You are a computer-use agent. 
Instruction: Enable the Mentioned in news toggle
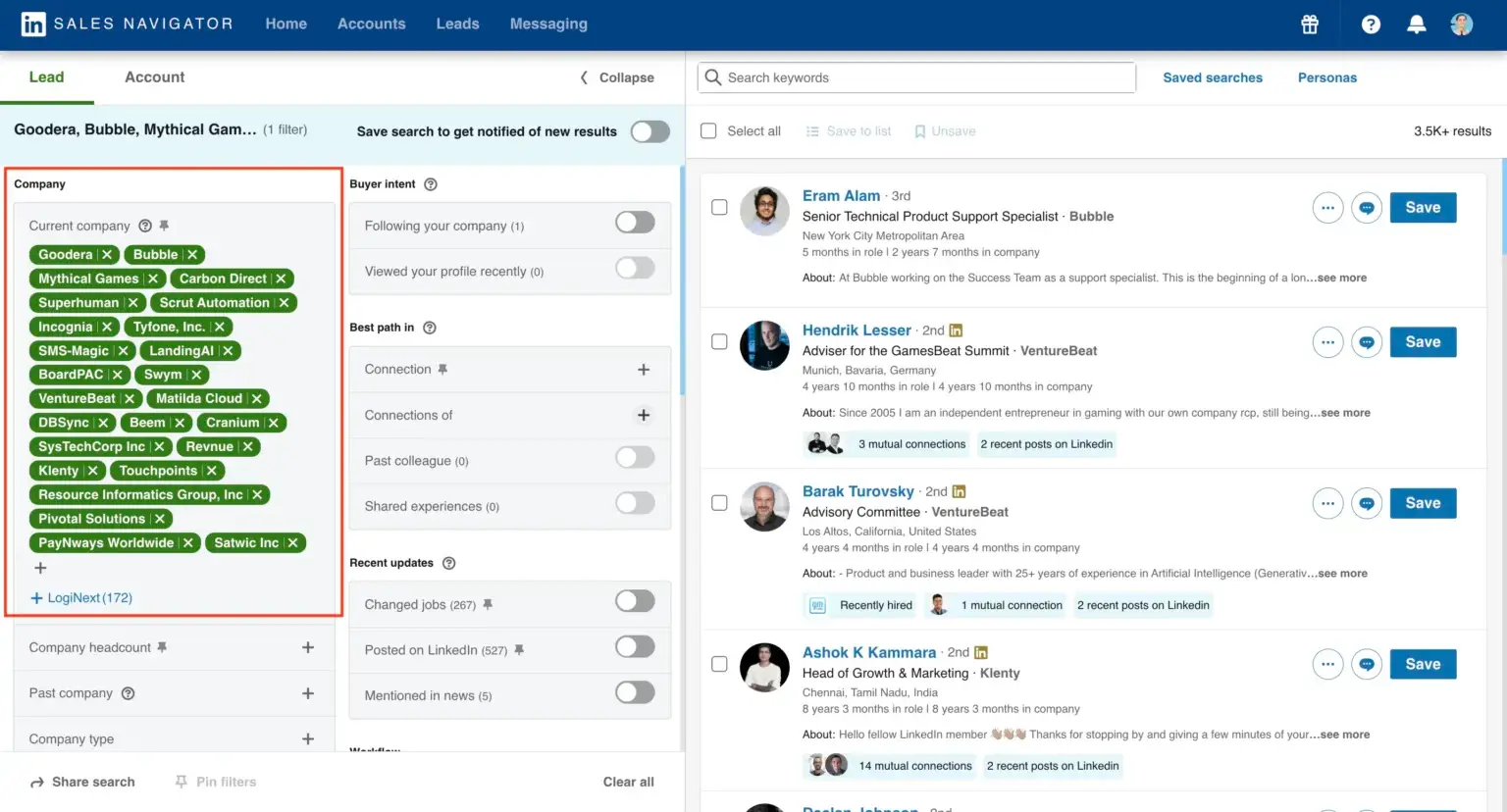coord(635,692)
